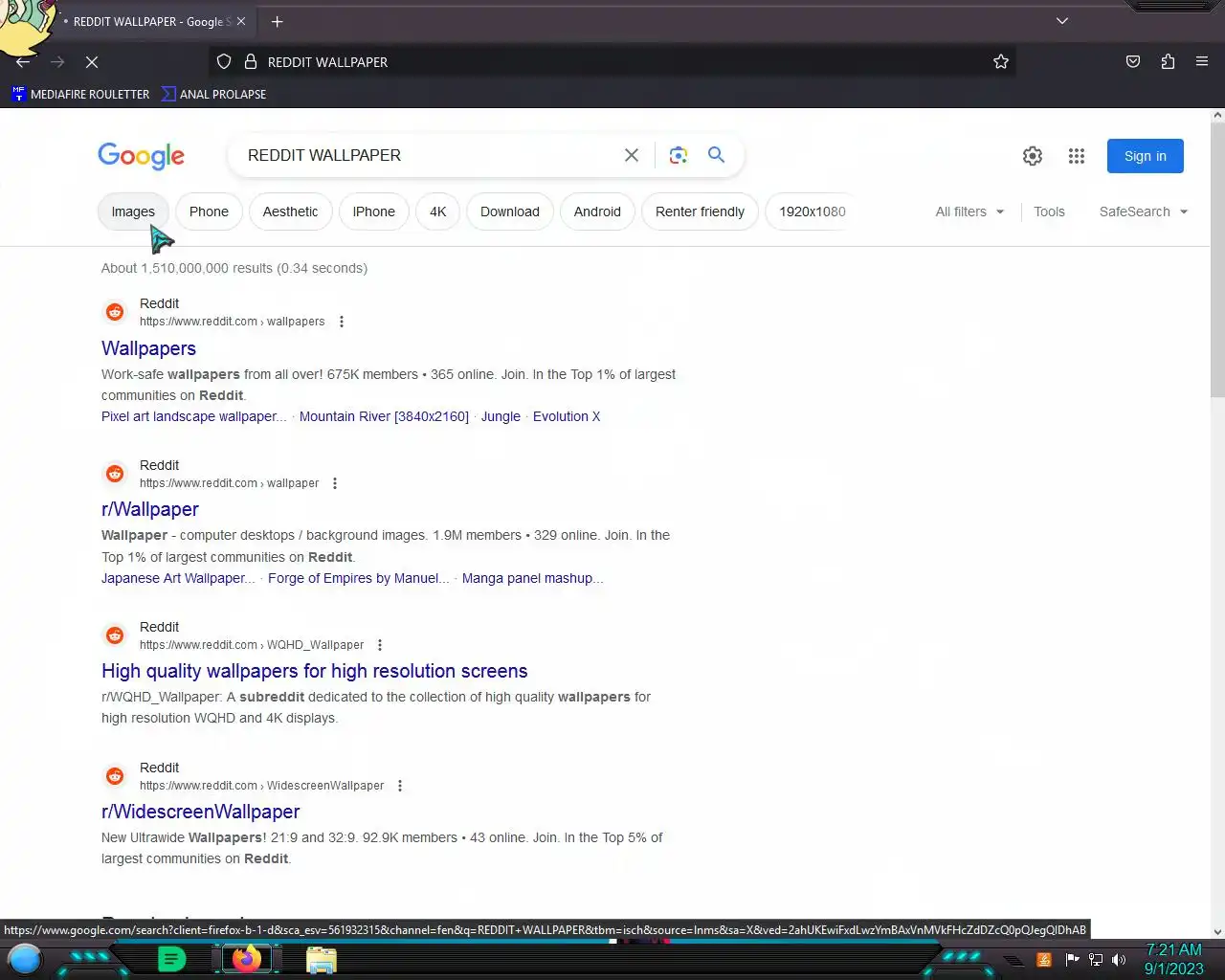Close the REDDIT WALLPAPER tab
This screenshot has height=980, width=1225.
click(x=241, y=21)
